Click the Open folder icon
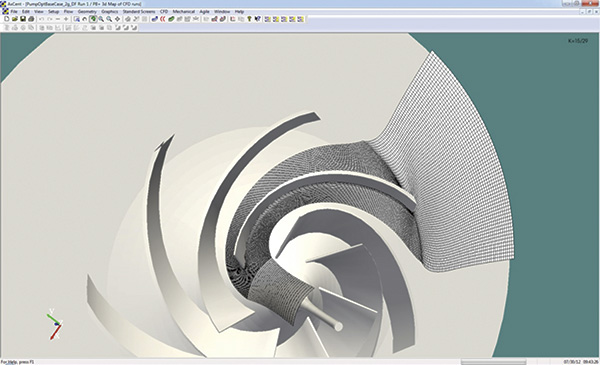The image size is (600, 365). 15,19
